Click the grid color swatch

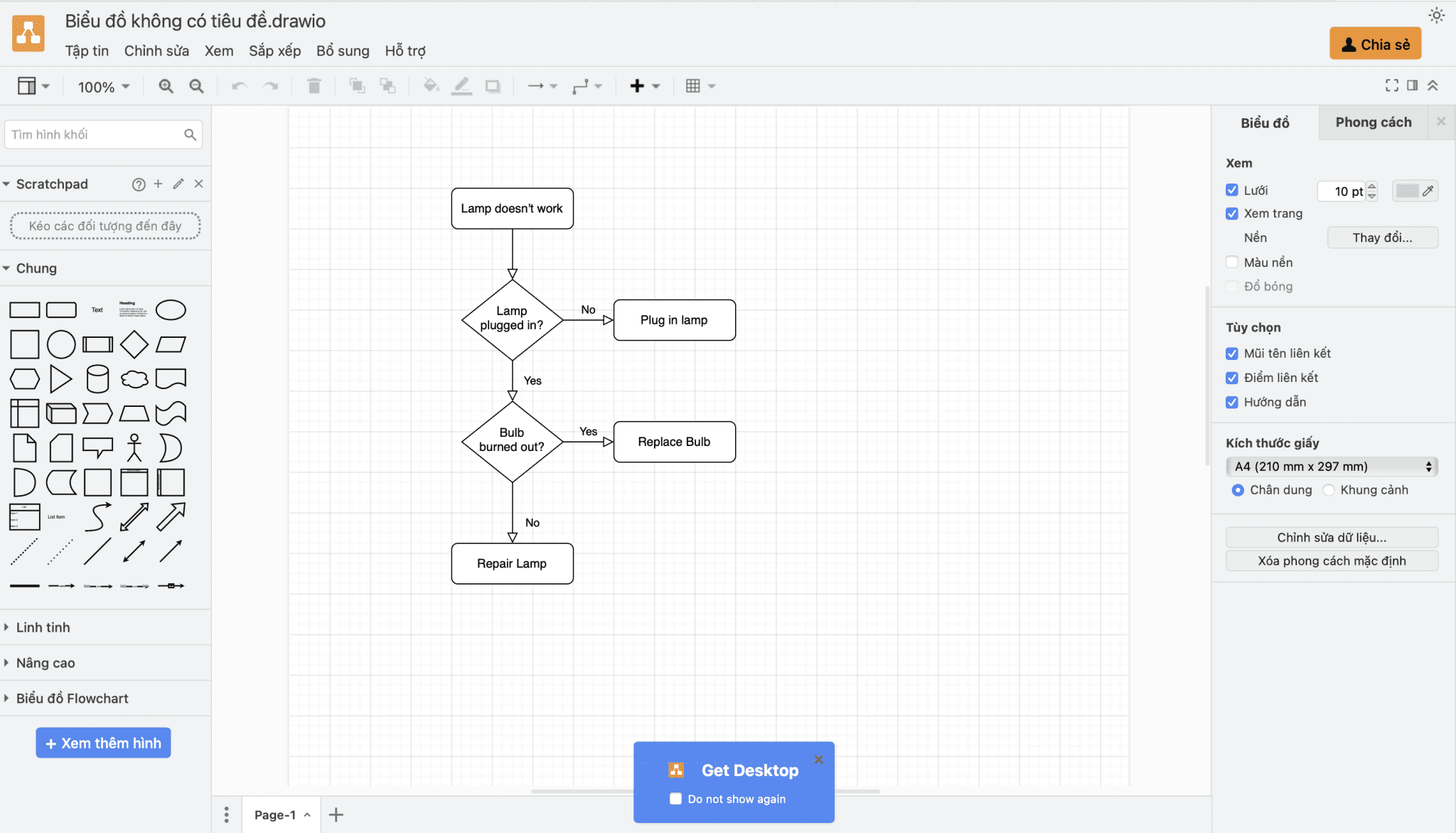[1415, 191]
